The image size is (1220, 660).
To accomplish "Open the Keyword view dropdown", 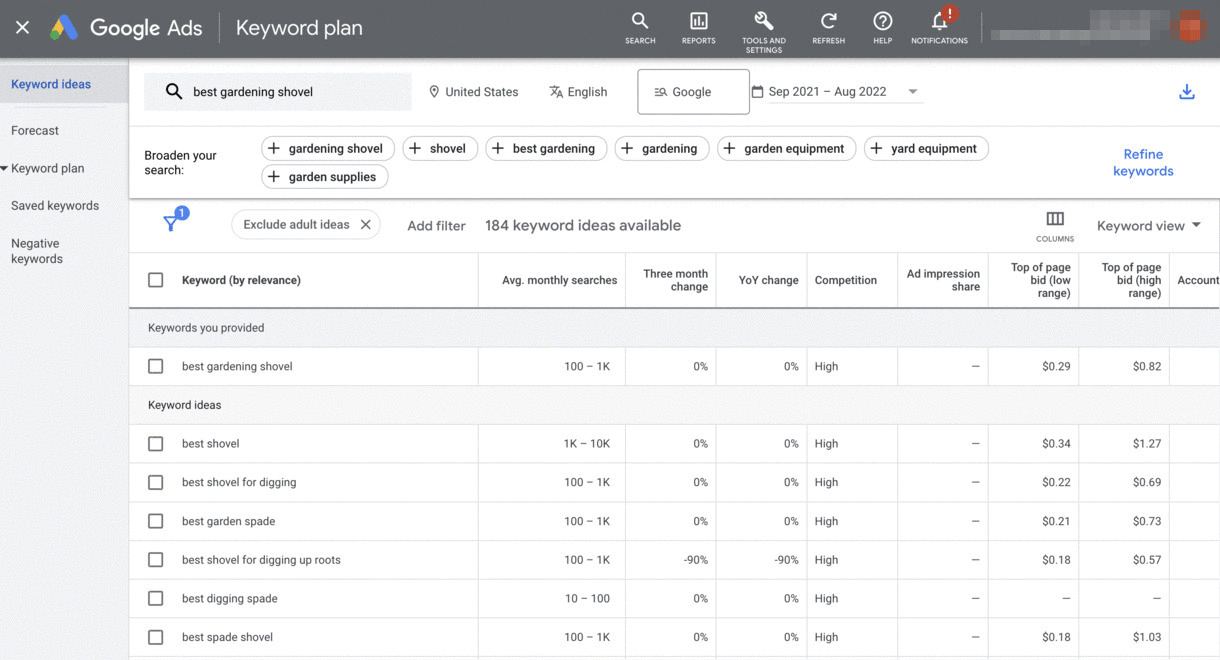I will pyautogui.click(x=1148, y=226).
